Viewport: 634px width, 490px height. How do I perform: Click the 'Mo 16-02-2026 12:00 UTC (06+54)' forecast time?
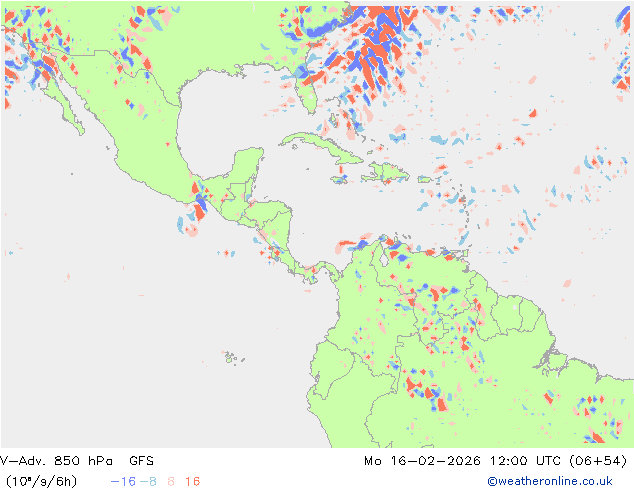click(496, 461)
